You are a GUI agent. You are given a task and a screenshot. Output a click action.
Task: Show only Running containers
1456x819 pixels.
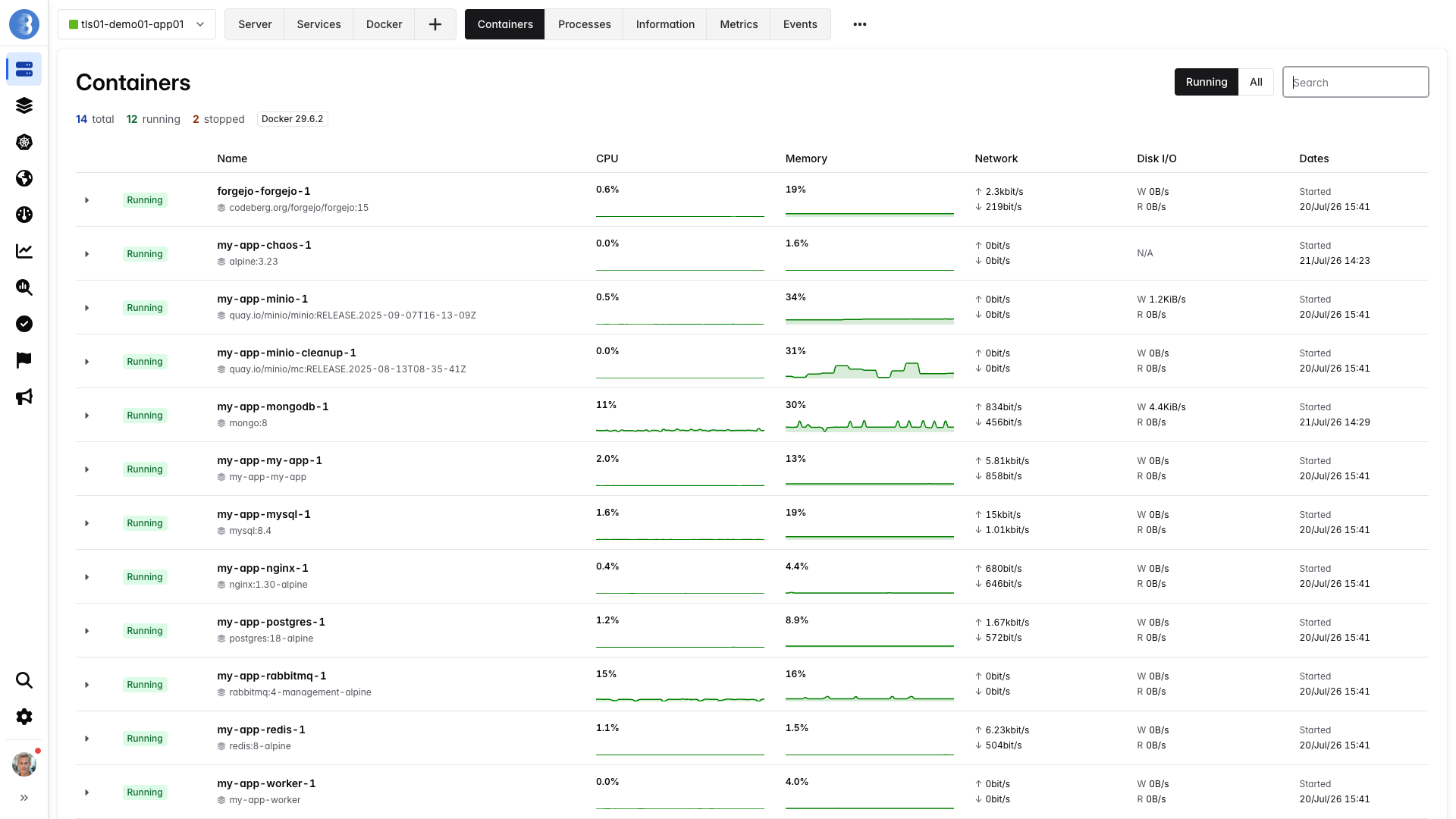tap(1206, 82)
